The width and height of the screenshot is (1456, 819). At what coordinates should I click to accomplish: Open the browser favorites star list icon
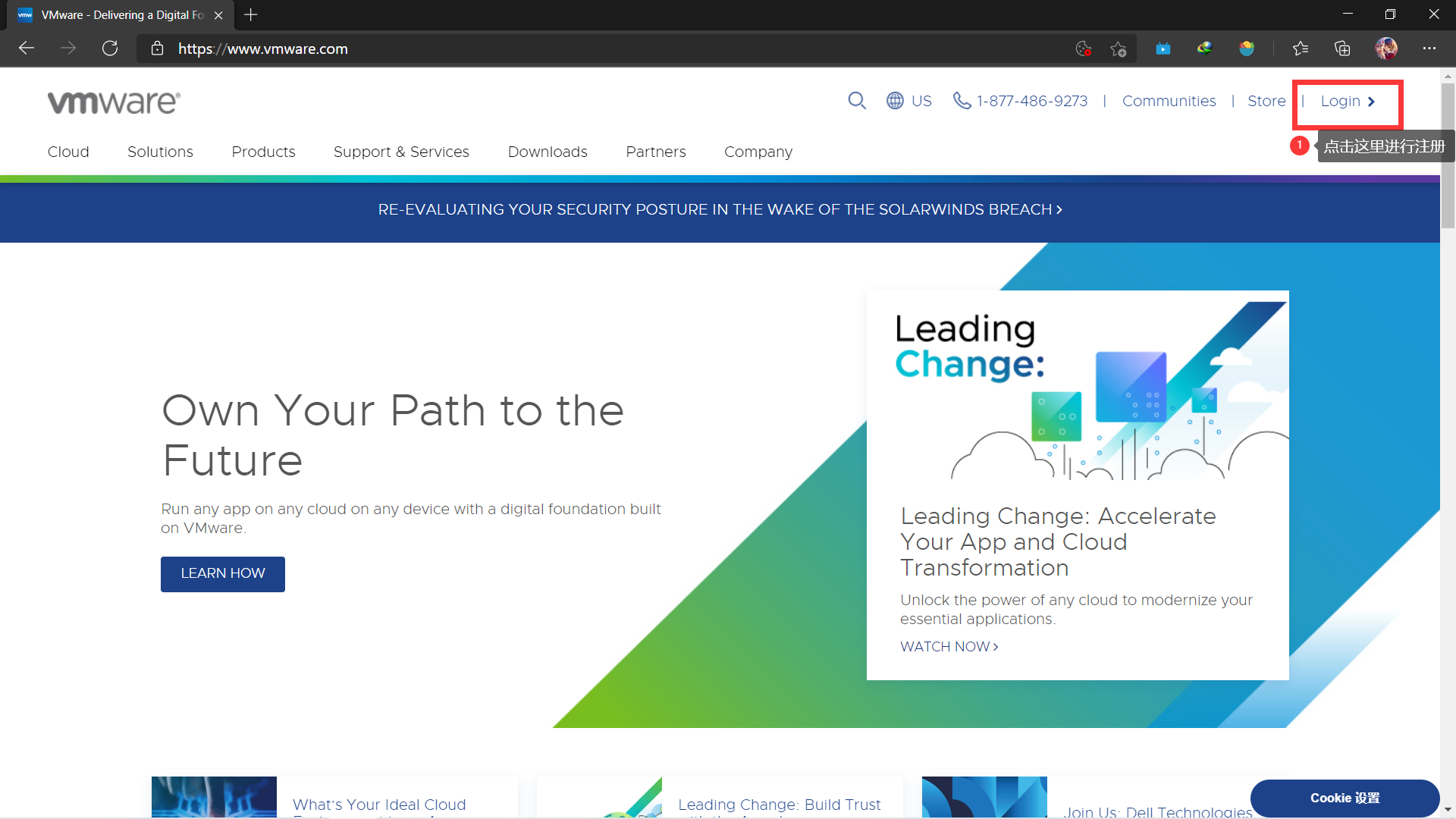1301,49
